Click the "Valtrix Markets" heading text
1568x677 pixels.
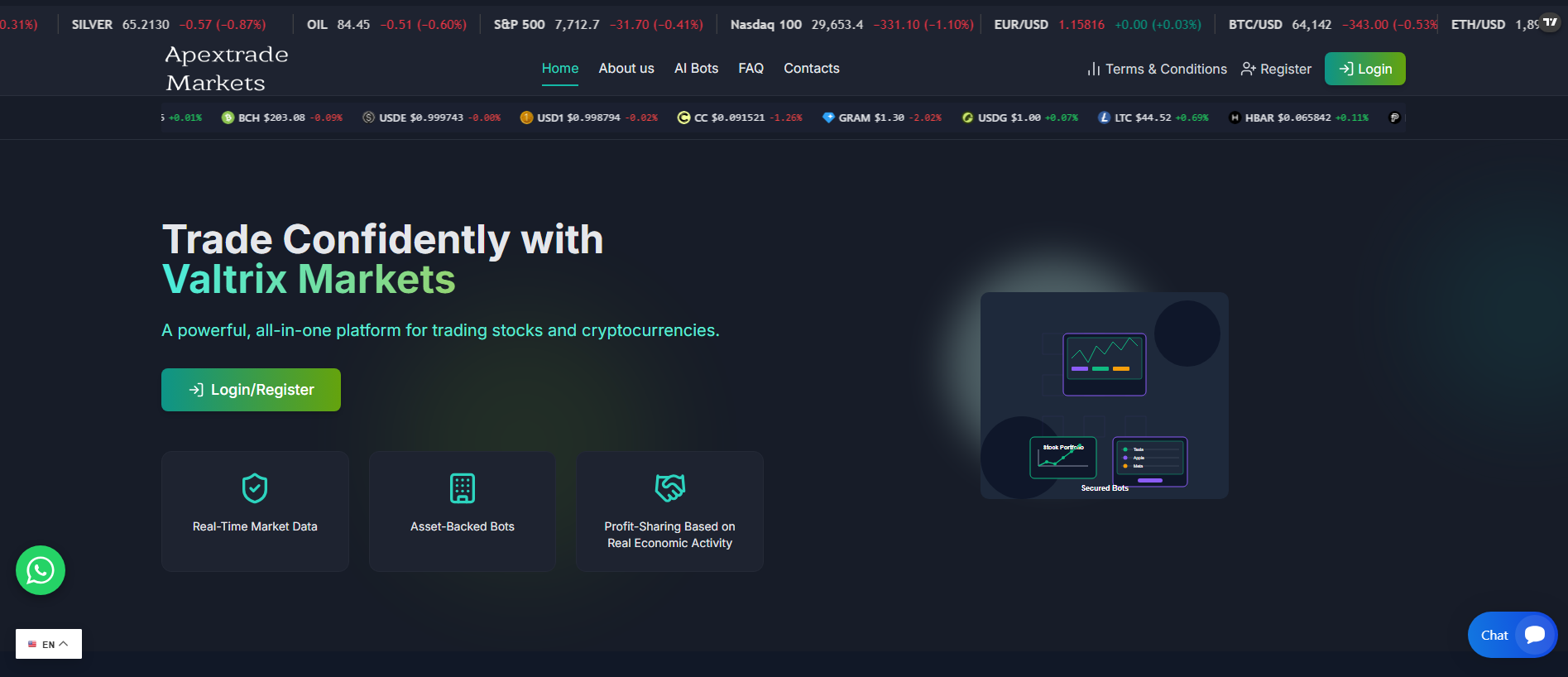tap(309, 279)
